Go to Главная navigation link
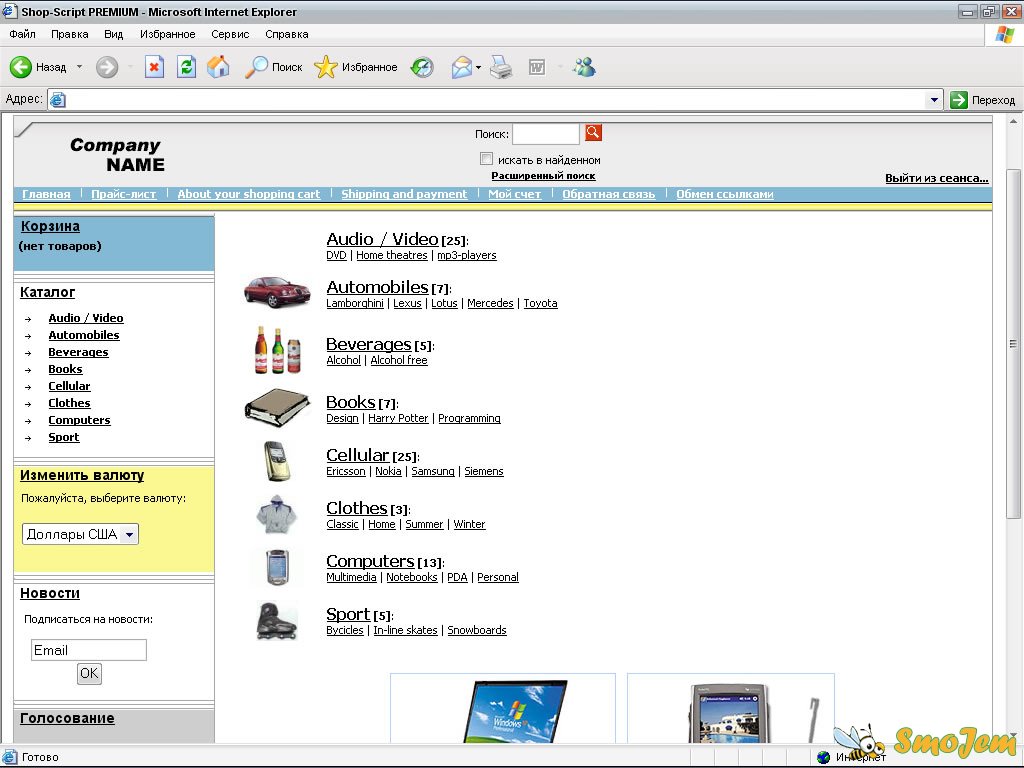Image resolution: width=1024 pixels, height=768 pixels. 46,194
